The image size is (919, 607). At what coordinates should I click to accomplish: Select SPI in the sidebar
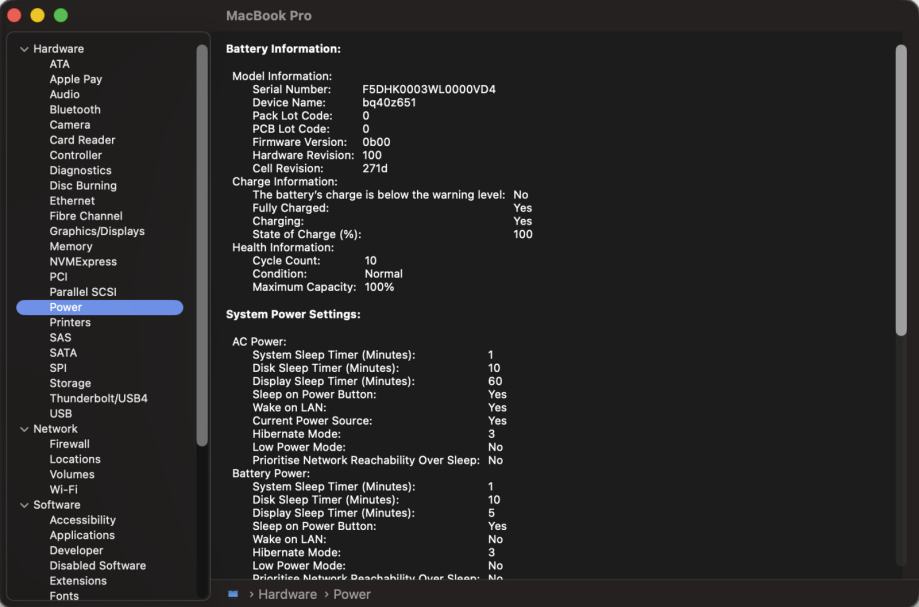tap(58, 369)
